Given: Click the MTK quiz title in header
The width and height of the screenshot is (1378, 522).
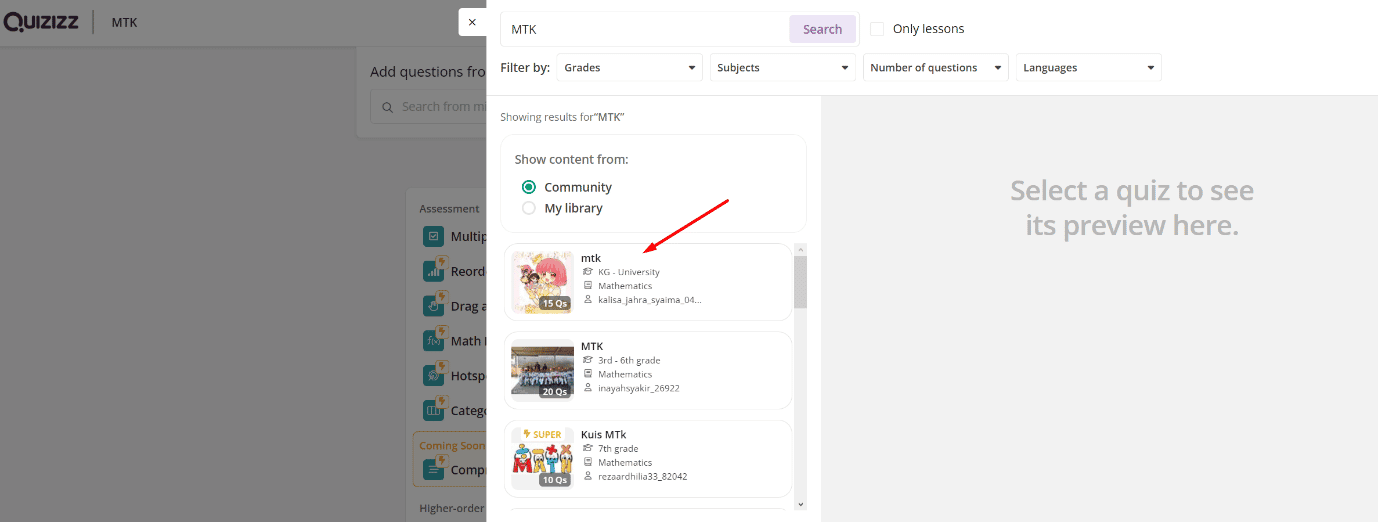Looking at the screenshot, I should pyautogui.click(x=124, y=22).
